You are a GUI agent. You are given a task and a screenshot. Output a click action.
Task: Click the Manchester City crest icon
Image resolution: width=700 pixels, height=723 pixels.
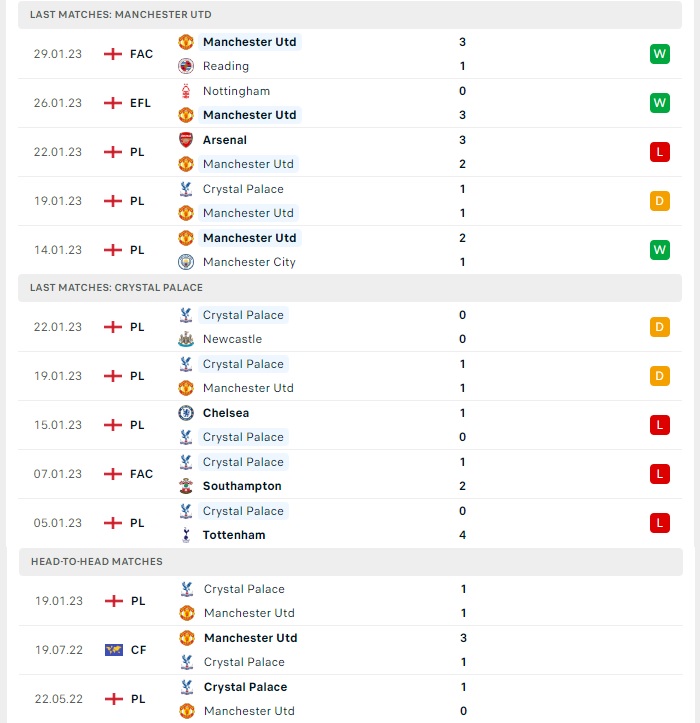[186, 262]
